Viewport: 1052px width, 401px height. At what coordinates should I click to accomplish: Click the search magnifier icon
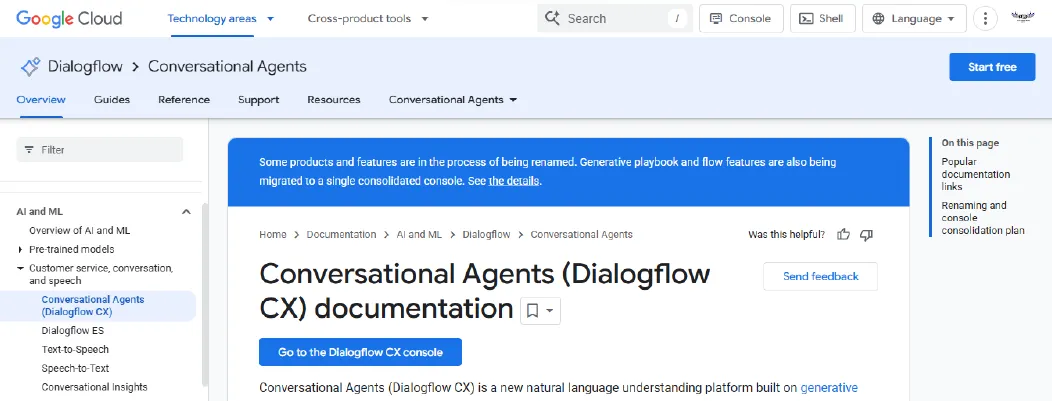click(552, 18)
